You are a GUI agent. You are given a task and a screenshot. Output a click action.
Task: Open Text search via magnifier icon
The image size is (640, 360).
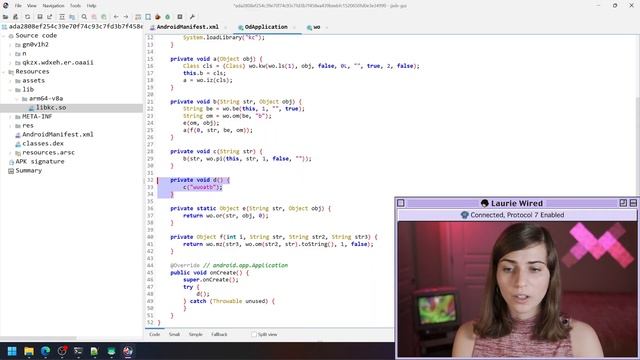pos(84,17)
